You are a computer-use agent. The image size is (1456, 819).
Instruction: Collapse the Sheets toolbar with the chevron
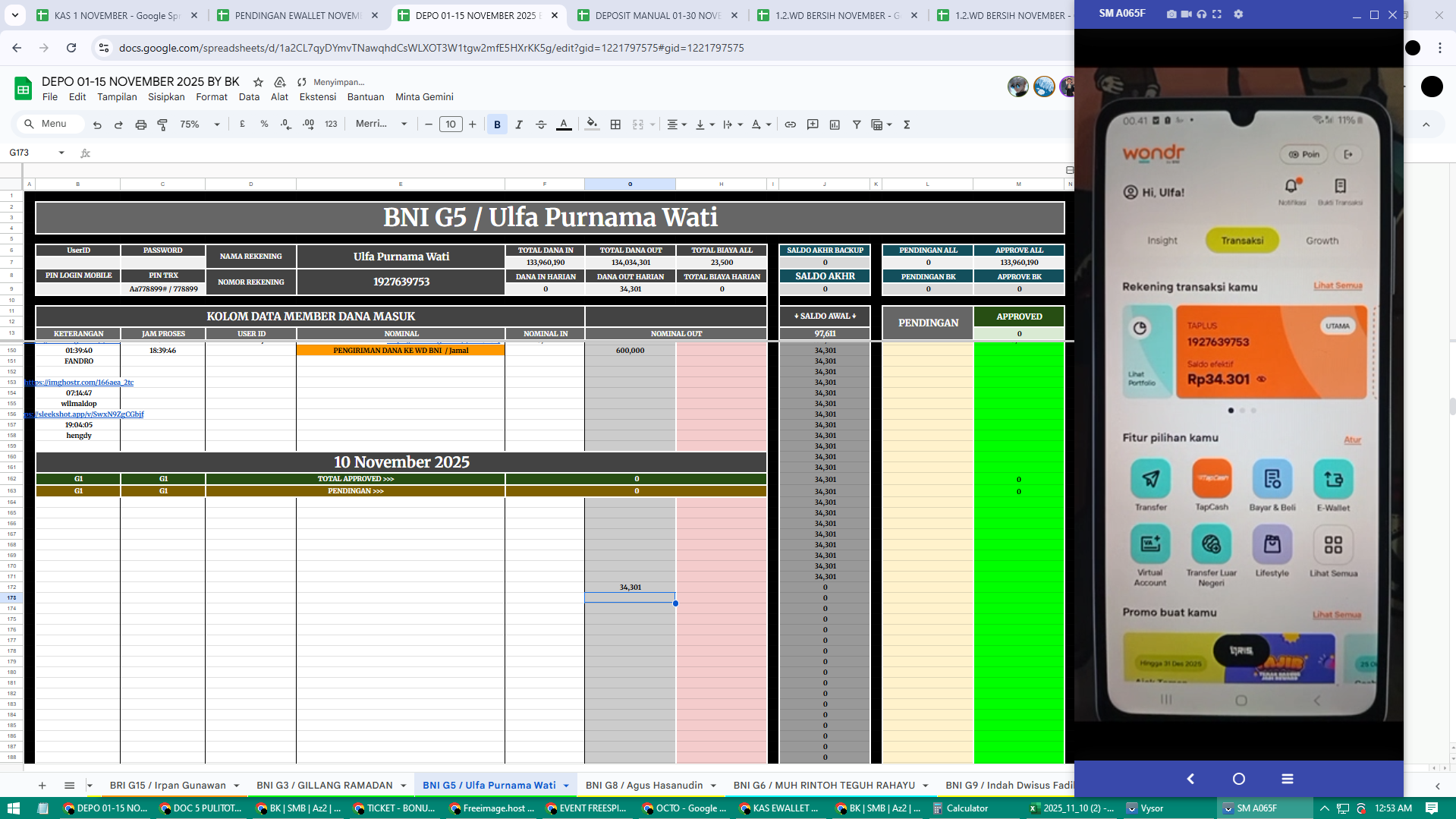(1426, 124)
